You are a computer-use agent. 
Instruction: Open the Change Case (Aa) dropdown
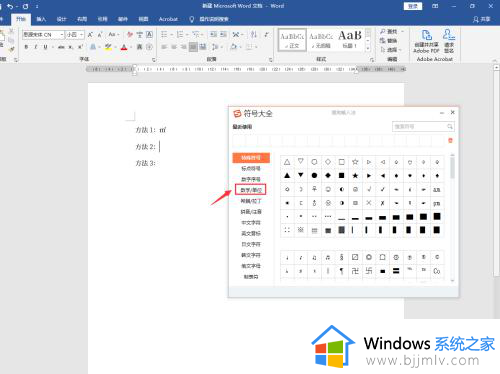(x=114, y=35)
